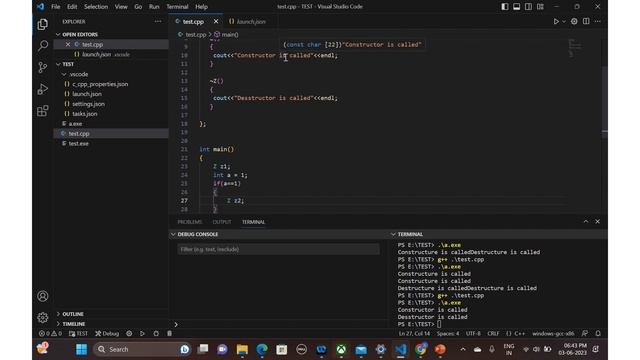Open the Windows Start menu

click(x=81, y=349)
